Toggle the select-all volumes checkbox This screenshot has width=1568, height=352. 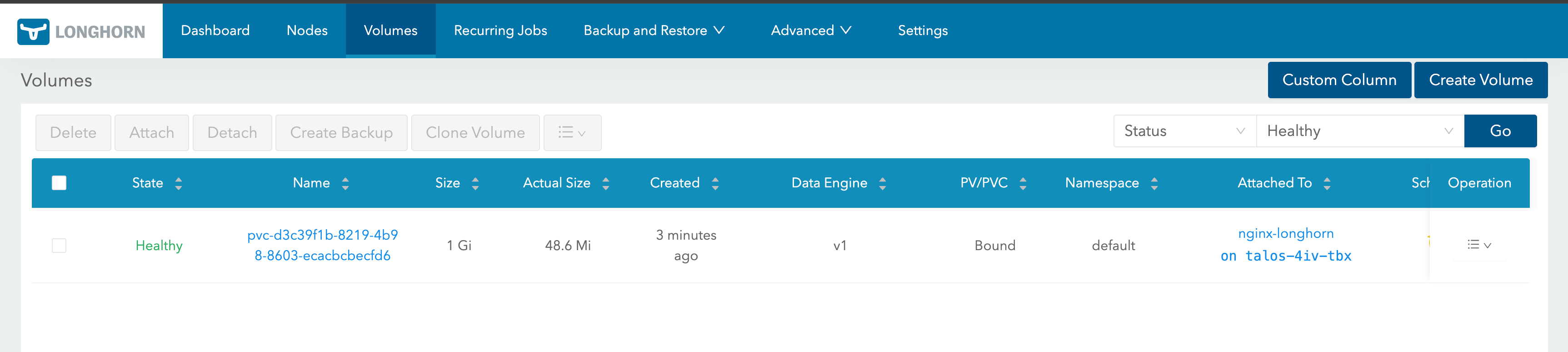coord(59,183)
